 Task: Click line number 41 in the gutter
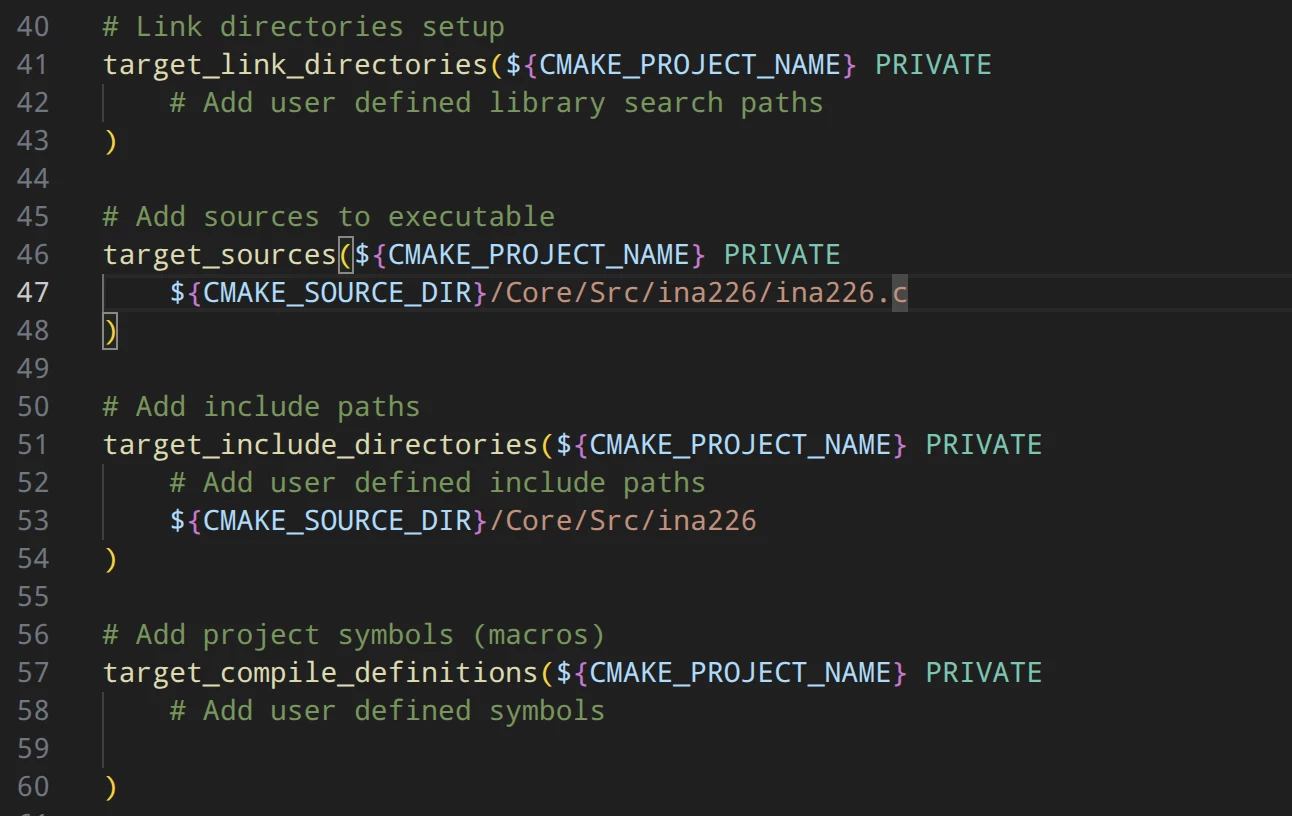point(33,64)
